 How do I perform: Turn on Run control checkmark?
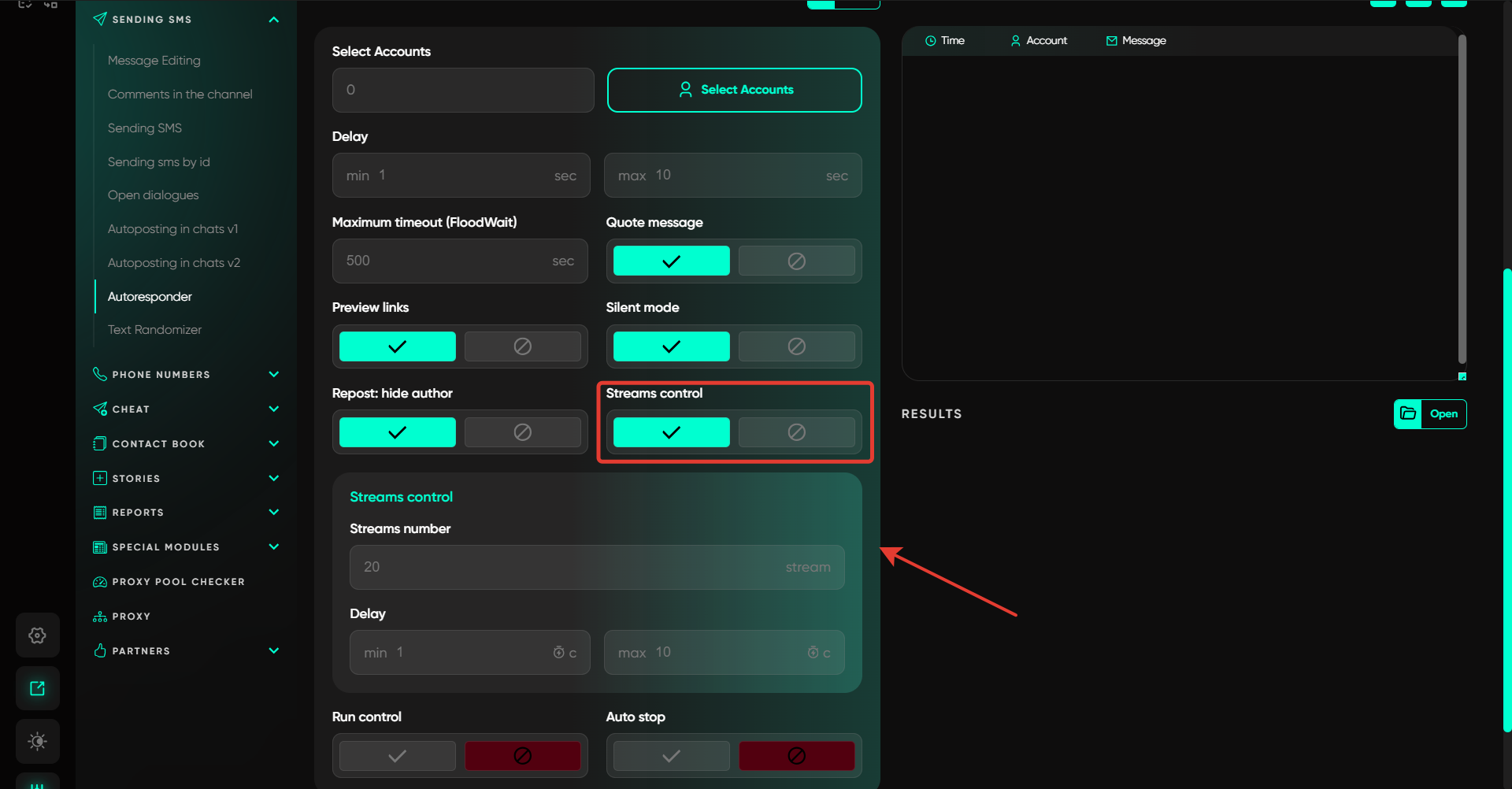[x=397, y=756]
